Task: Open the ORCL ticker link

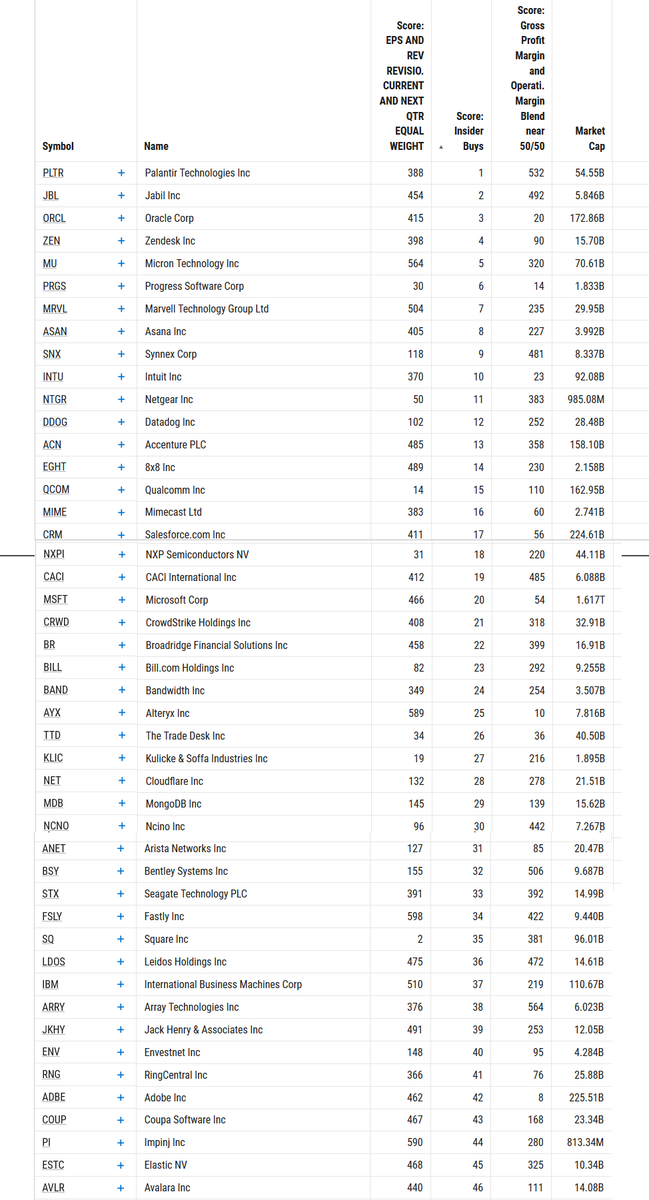Action: click(x=54, y=218)
